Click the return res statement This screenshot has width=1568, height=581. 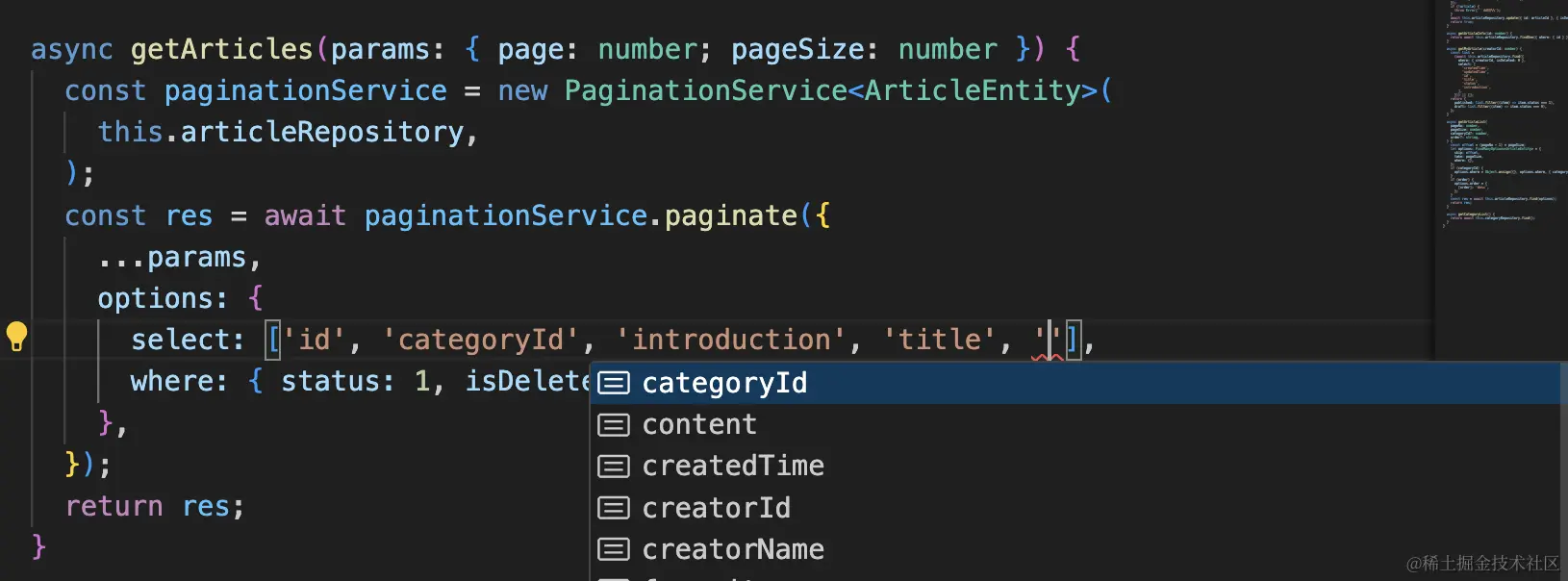pos(155,506)
